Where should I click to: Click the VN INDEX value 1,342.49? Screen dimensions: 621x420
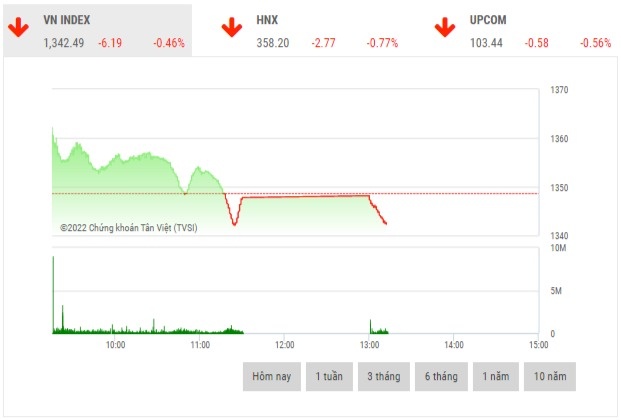click(x=63, y=43)
